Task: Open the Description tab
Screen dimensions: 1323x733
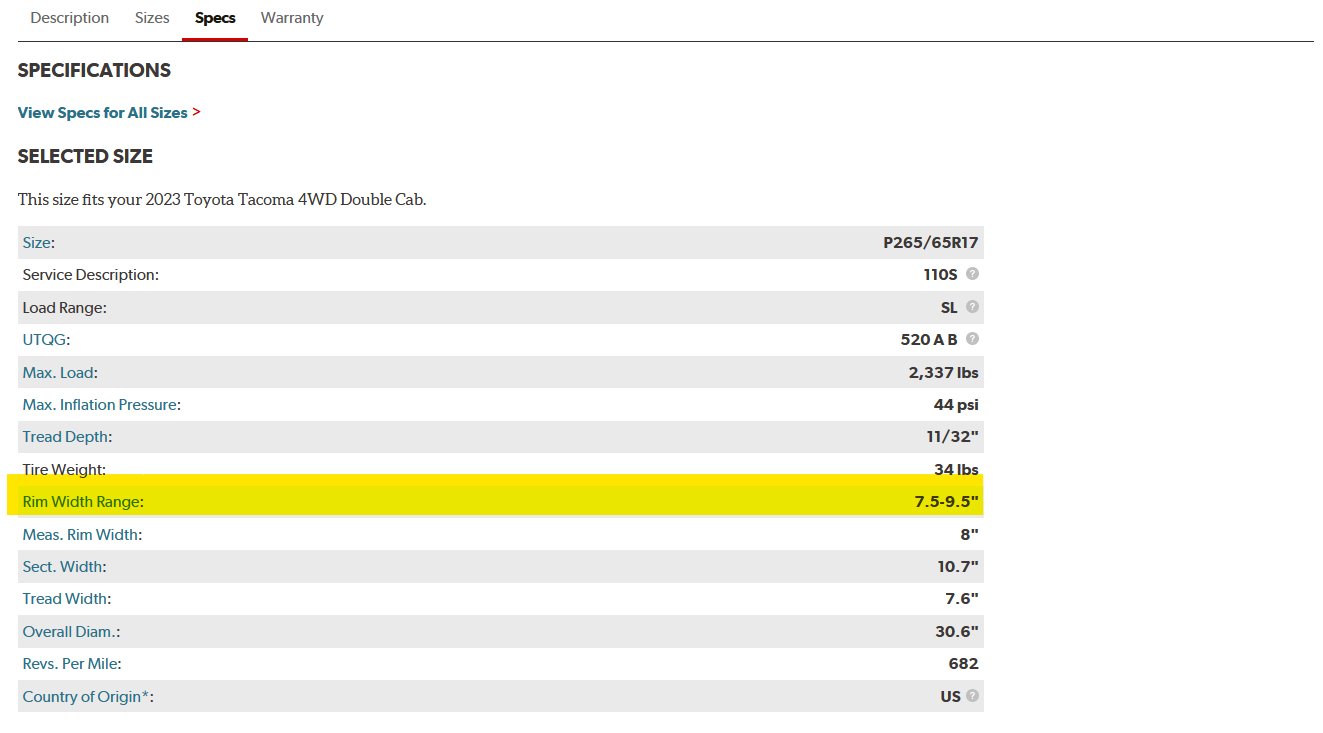Action: (x=70, y=18)
